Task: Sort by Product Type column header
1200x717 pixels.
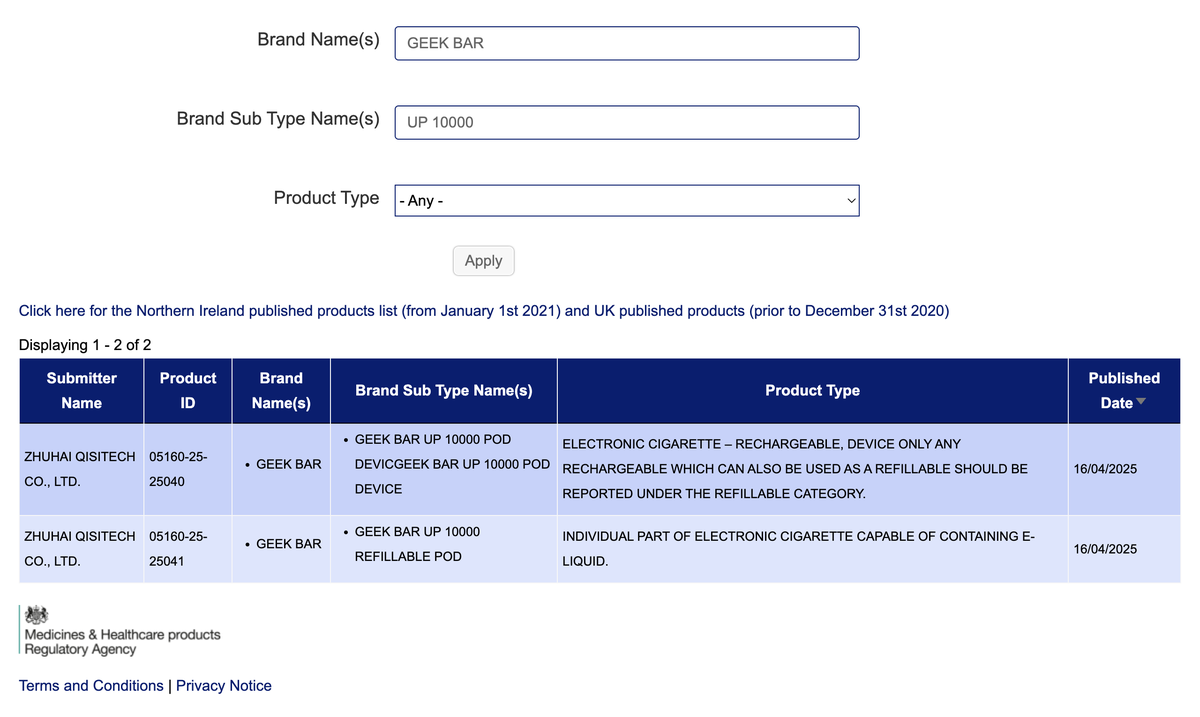Action: click(x=812, y=391)
